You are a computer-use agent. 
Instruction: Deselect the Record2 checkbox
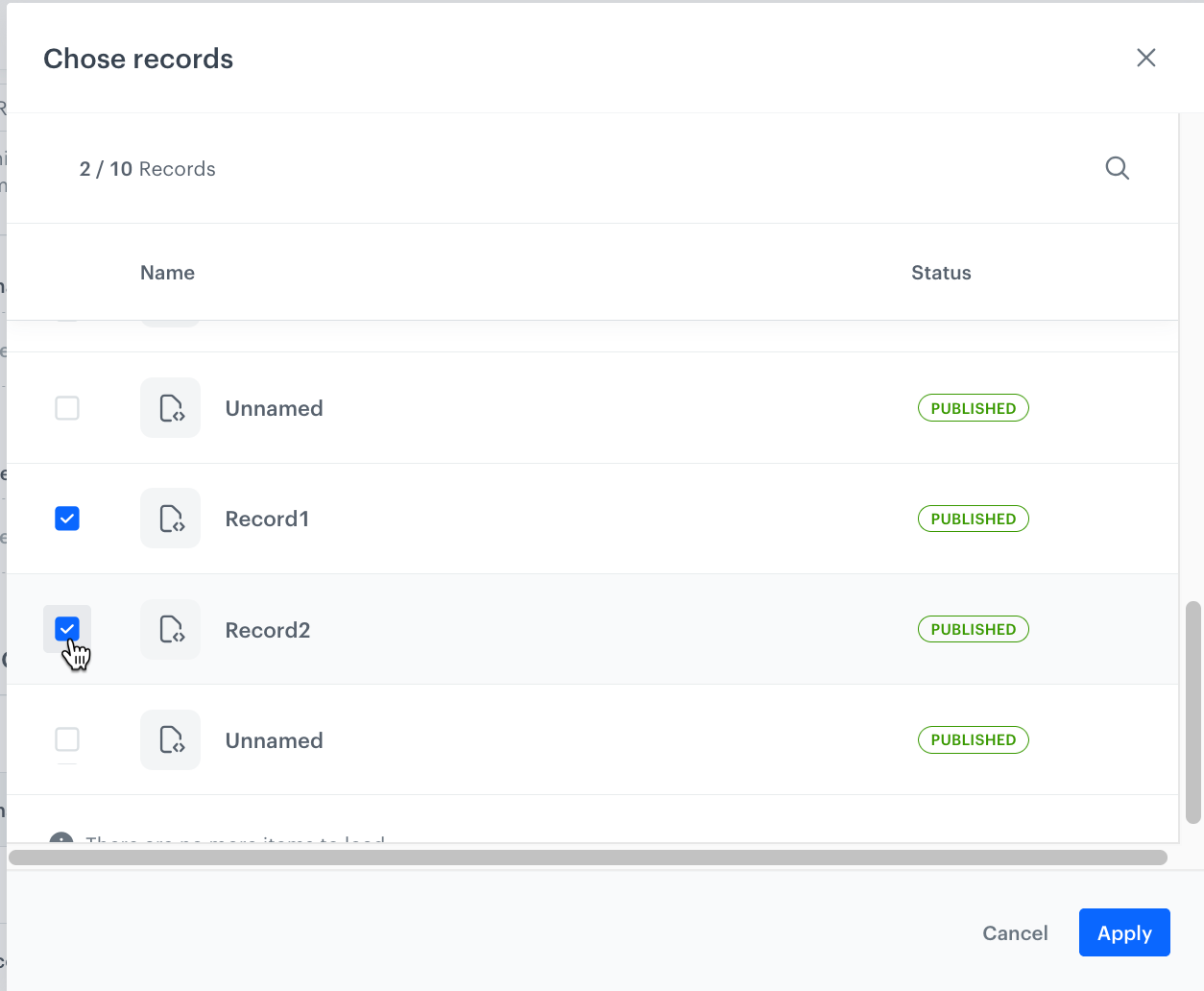[x=67, y=629]
